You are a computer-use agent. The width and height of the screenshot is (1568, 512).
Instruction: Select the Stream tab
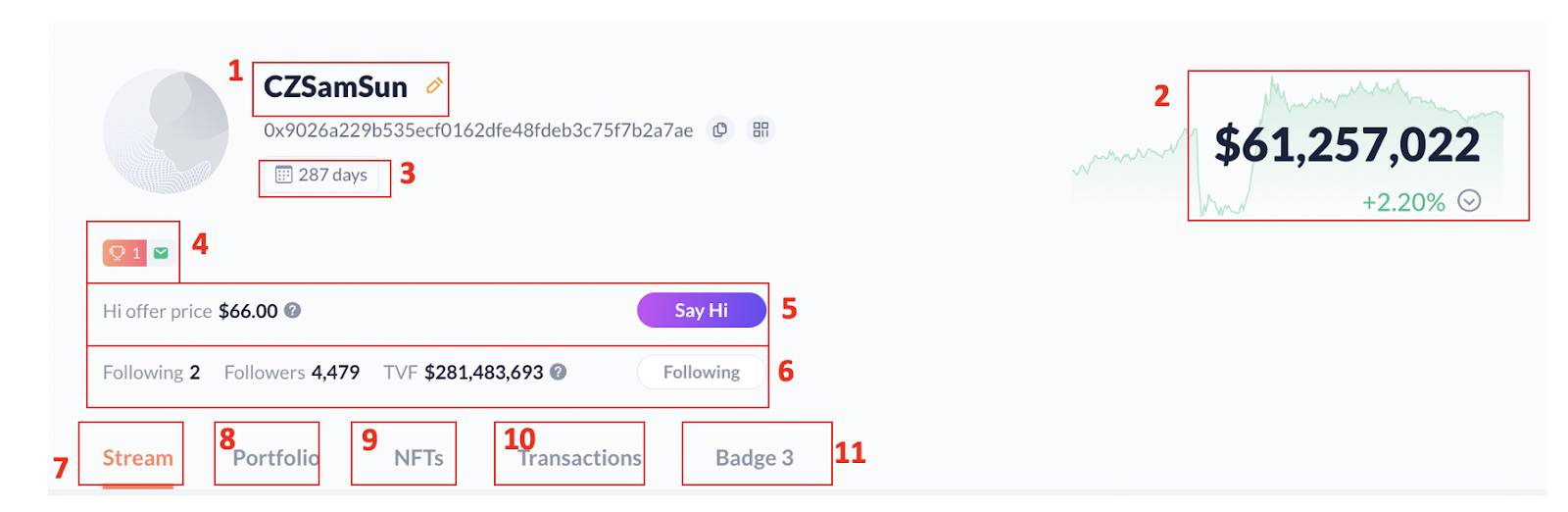(x=137, y=458)
